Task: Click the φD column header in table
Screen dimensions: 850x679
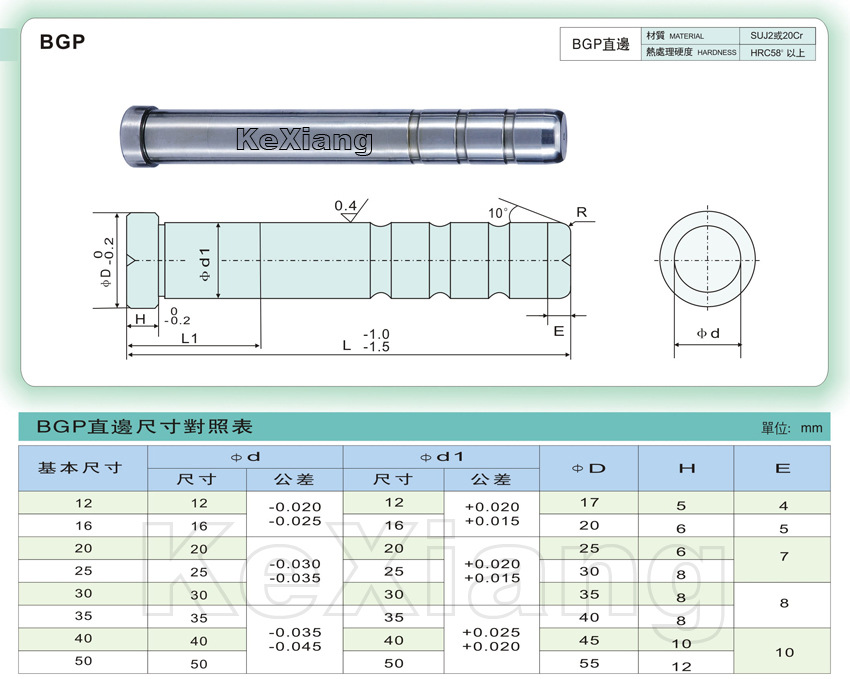Action: tap(589, 468)
